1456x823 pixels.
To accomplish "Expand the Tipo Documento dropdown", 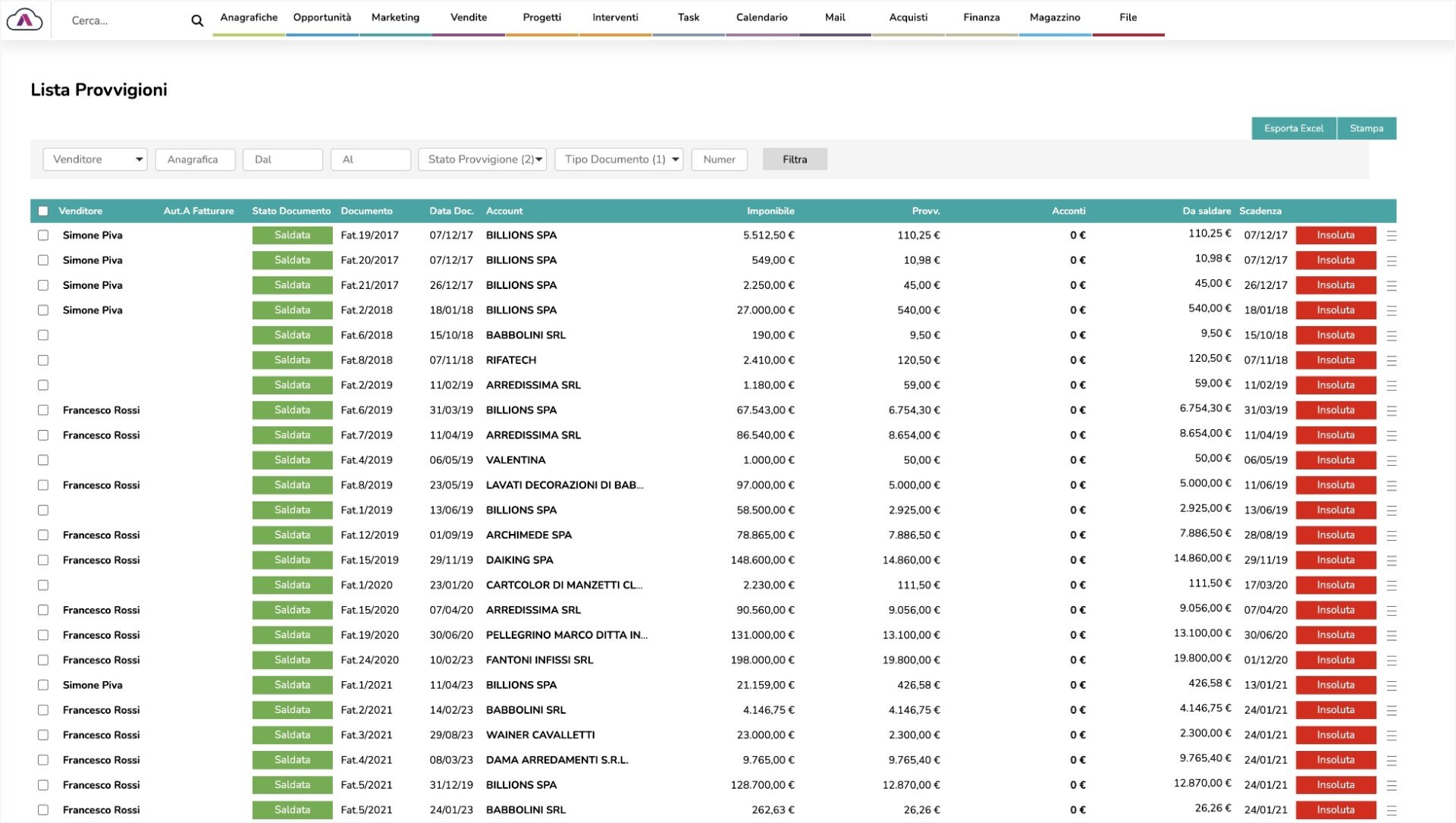I will pyautogui.click(x=619, y=159).
